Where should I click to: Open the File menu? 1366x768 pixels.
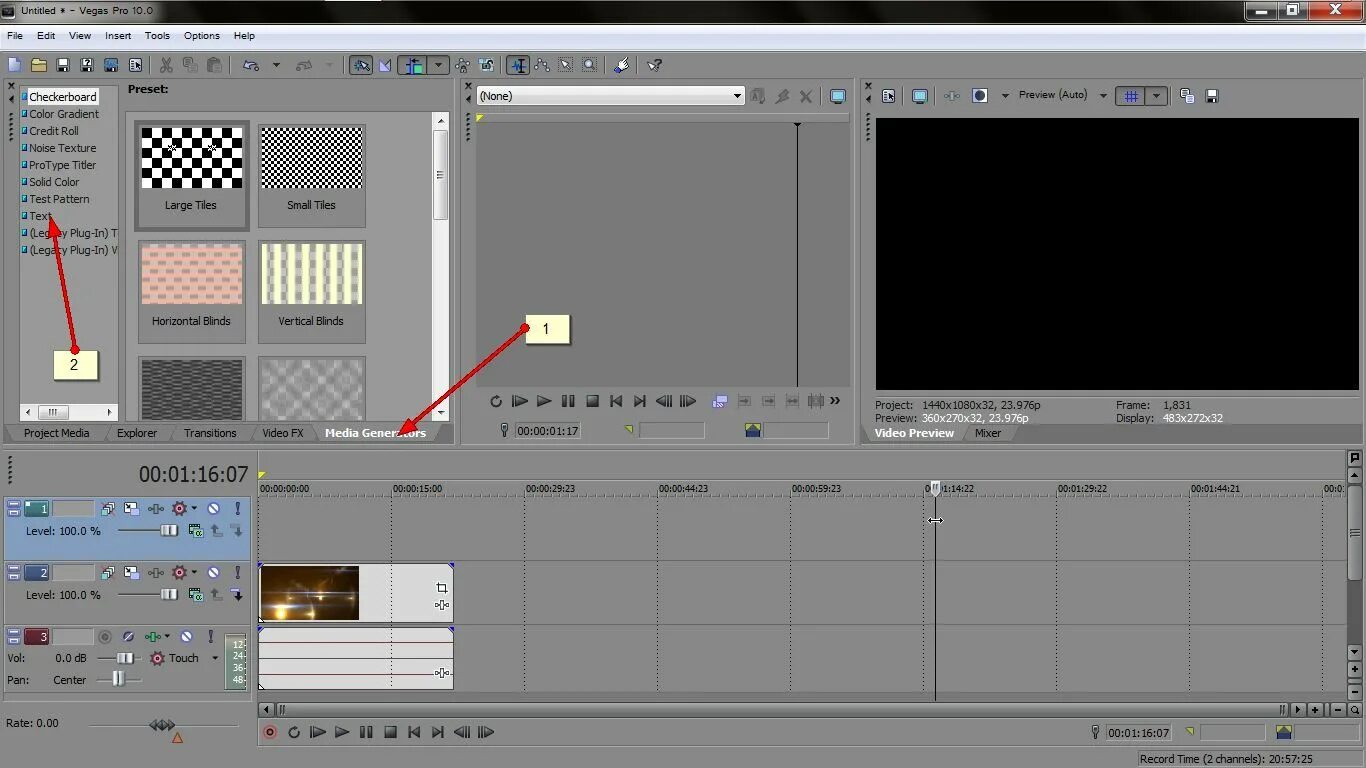15,35
